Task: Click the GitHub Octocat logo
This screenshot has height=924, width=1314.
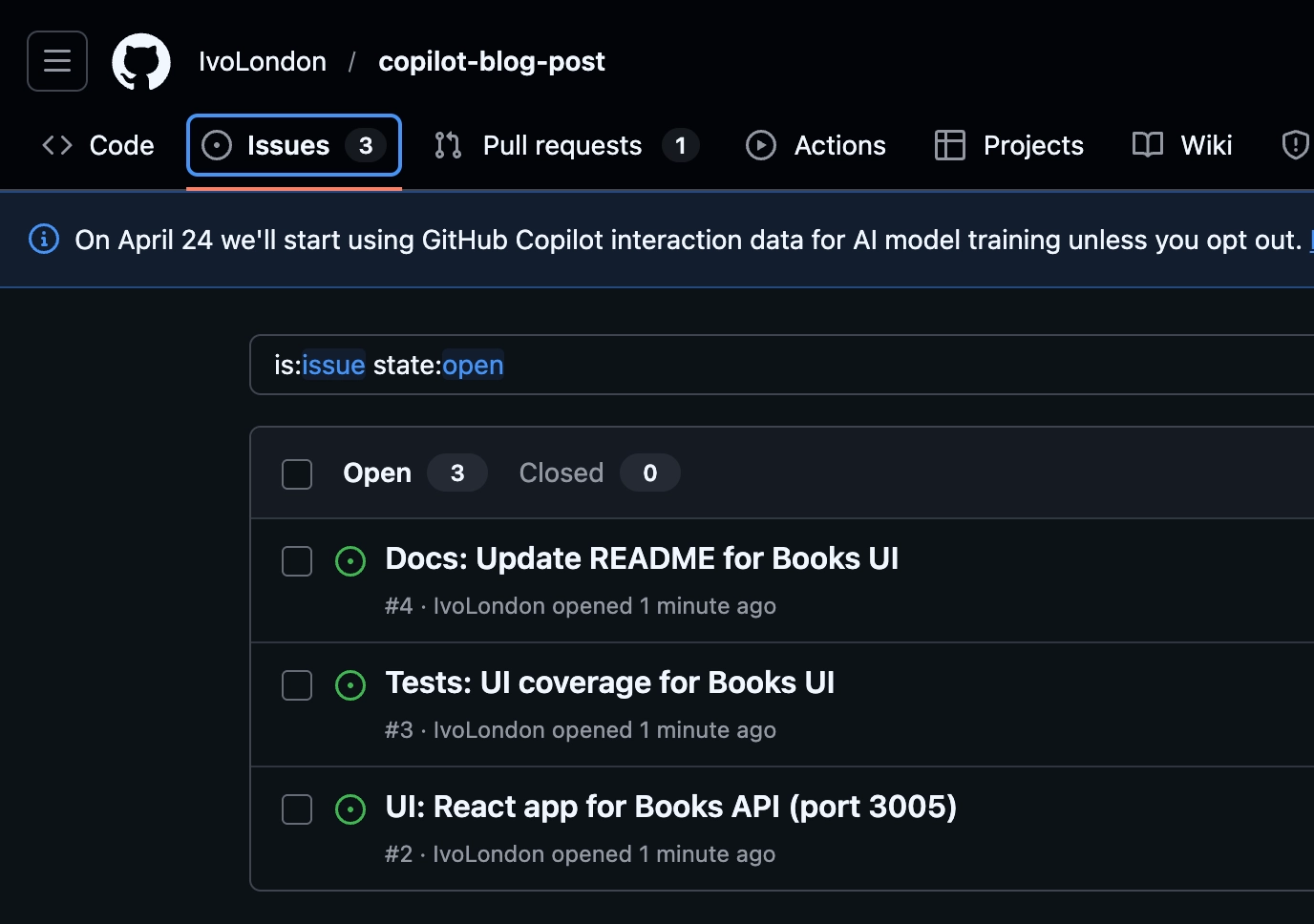Action: pyautogui.click(x=141, y=62)
